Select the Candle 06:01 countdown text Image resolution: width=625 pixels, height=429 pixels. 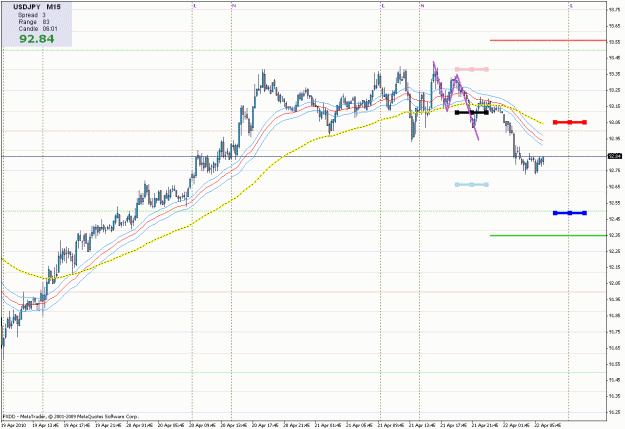(38, 29)
